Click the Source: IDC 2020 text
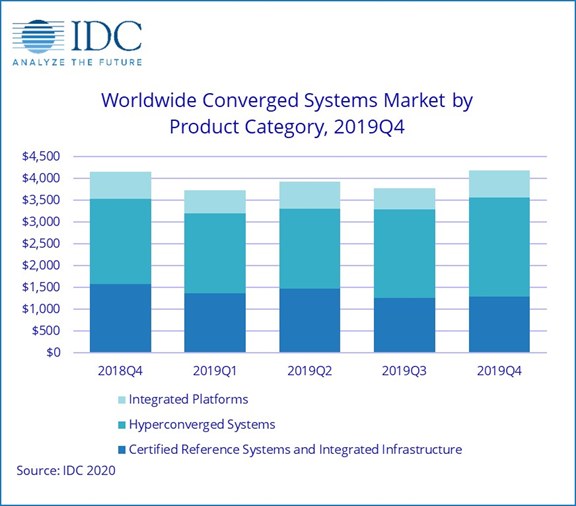The image size is (576, 506). [66, 470]
